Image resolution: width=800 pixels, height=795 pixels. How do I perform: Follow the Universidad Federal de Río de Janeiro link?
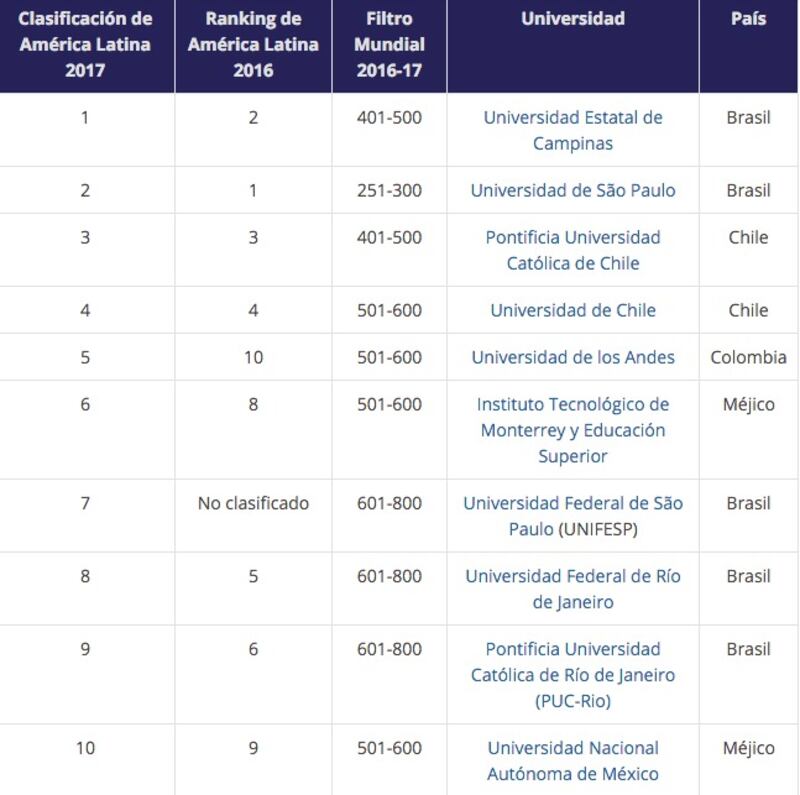(x=572, y=589)
